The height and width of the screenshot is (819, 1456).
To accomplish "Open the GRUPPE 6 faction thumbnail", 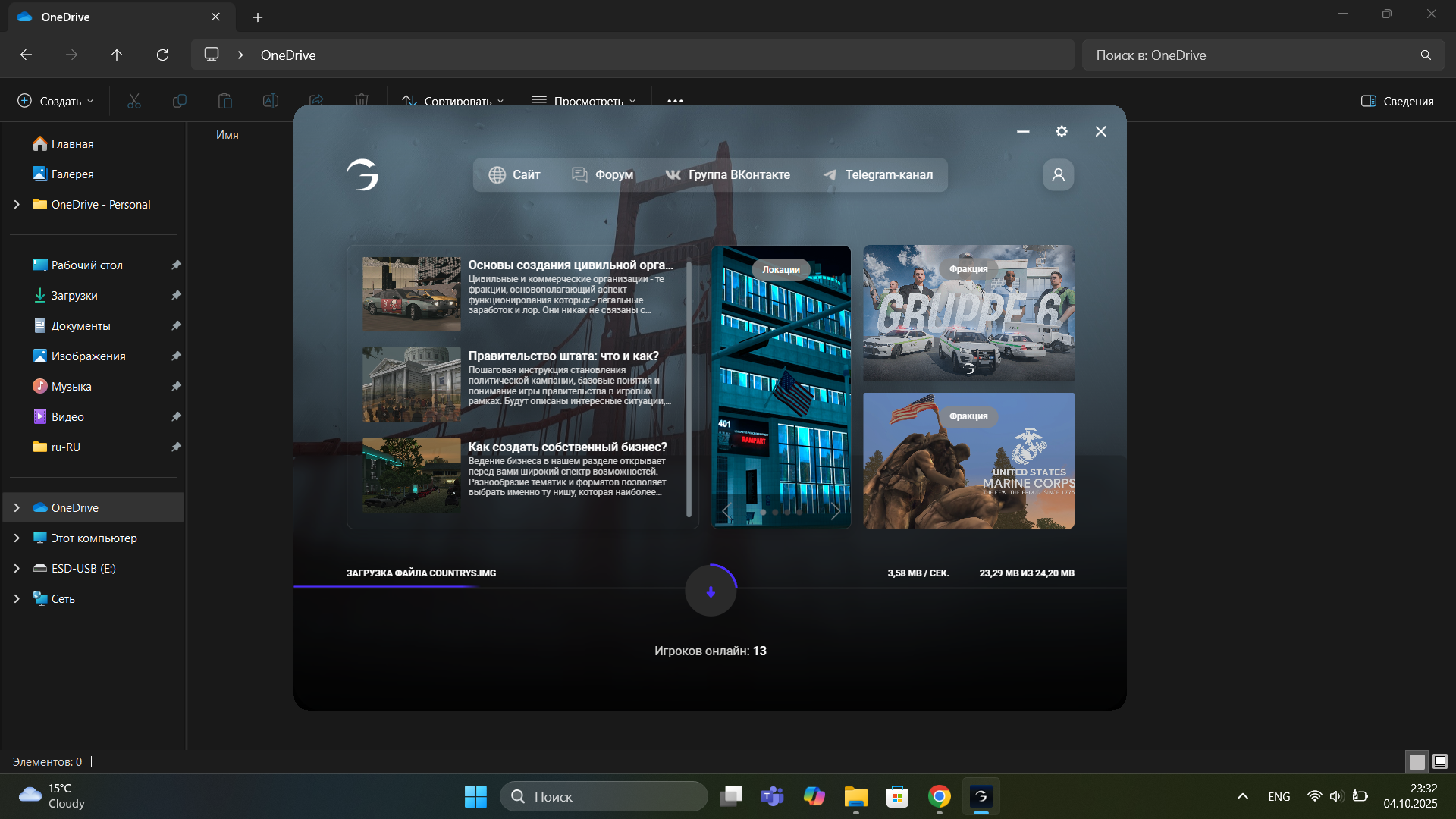I will click(x=968, y=312).
